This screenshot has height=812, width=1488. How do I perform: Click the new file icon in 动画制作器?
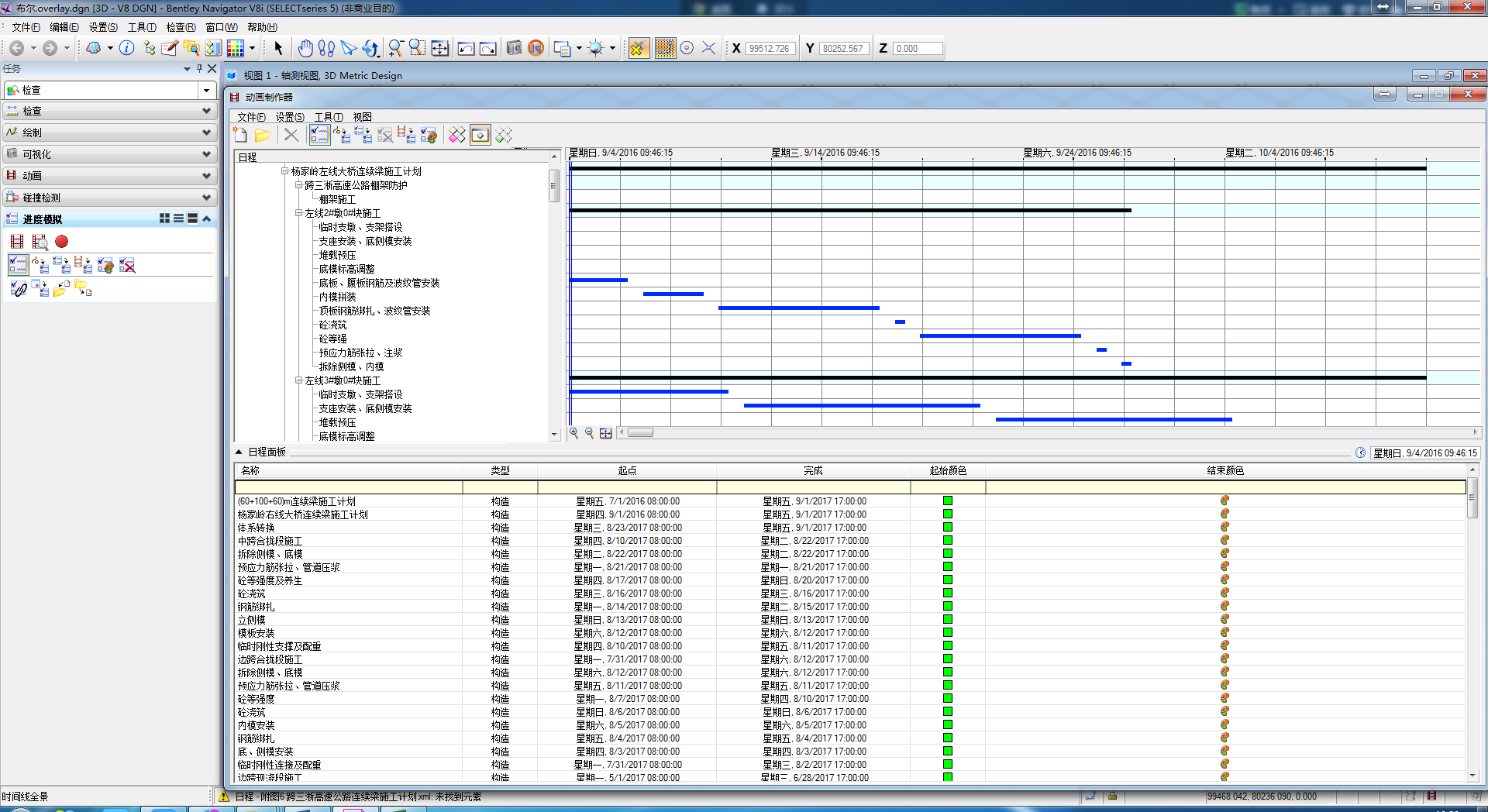[240, 136]
